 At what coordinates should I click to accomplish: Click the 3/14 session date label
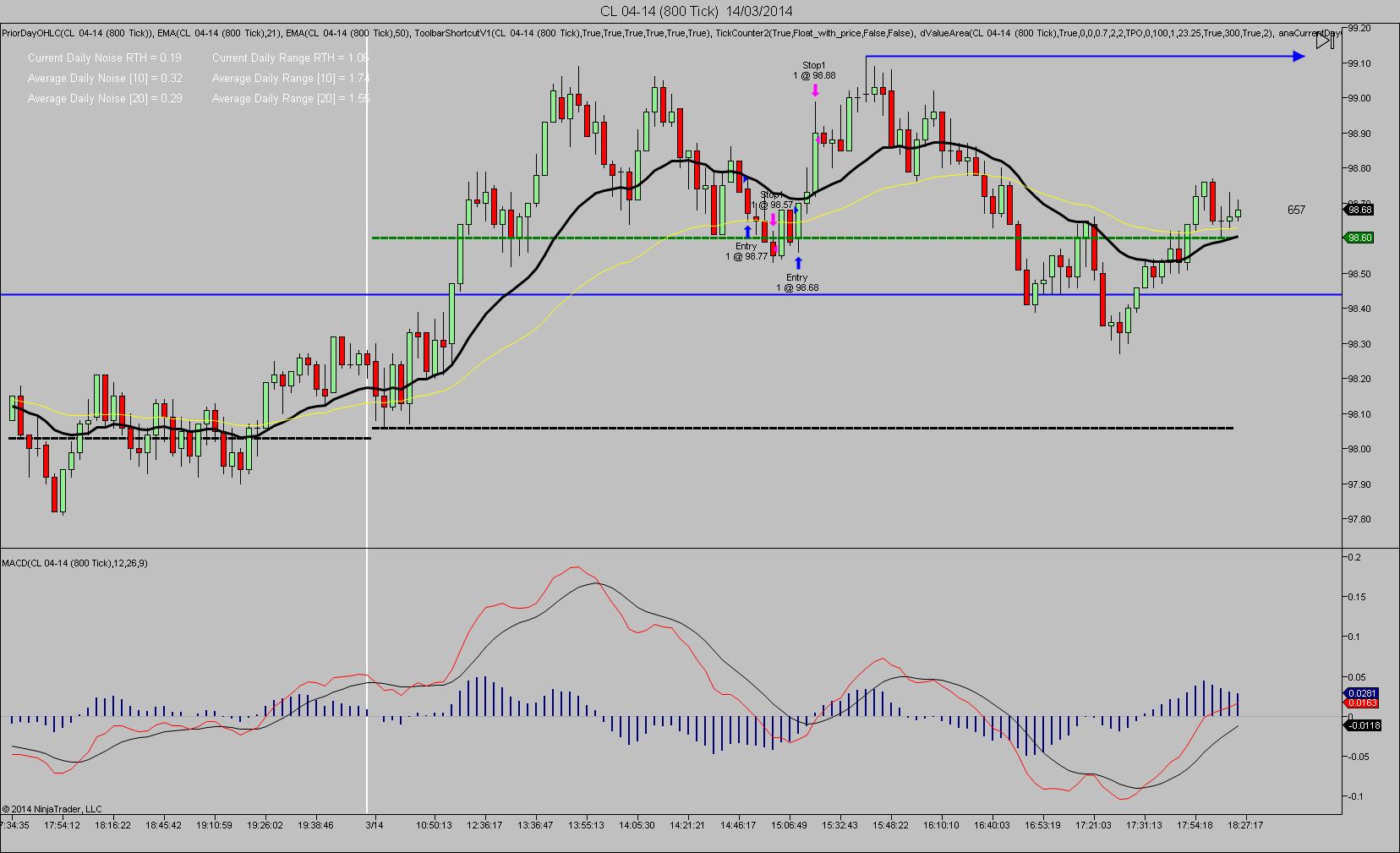375,825
